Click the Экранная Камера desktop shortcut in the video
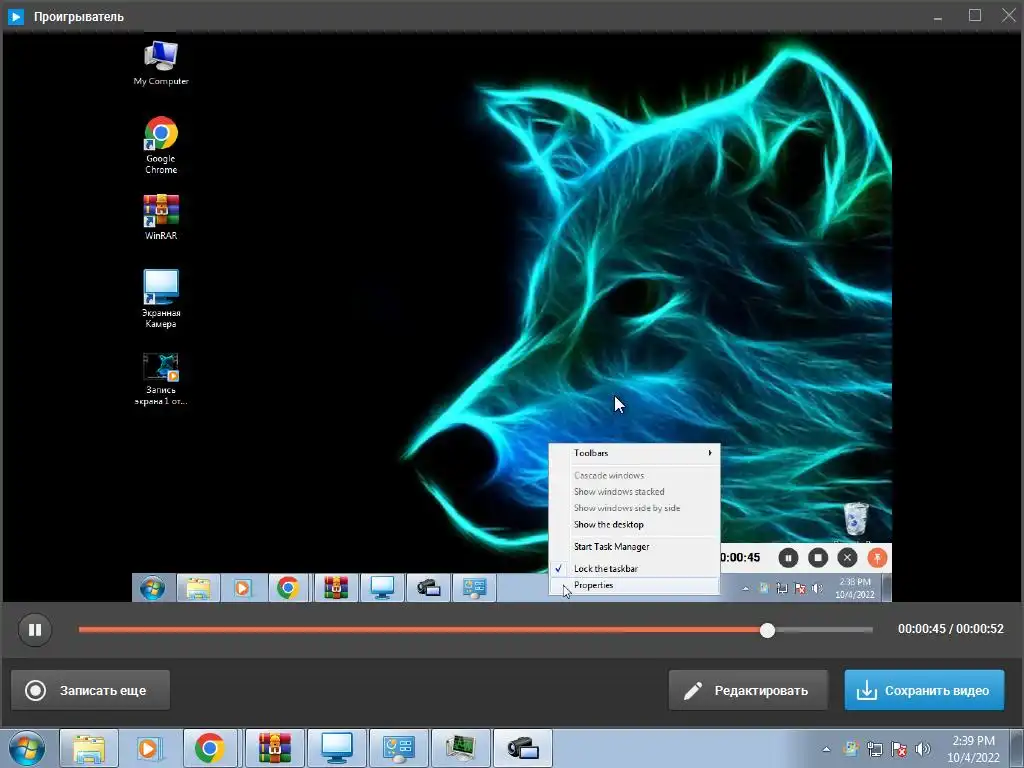The image size is (1024, 768). 161,298
